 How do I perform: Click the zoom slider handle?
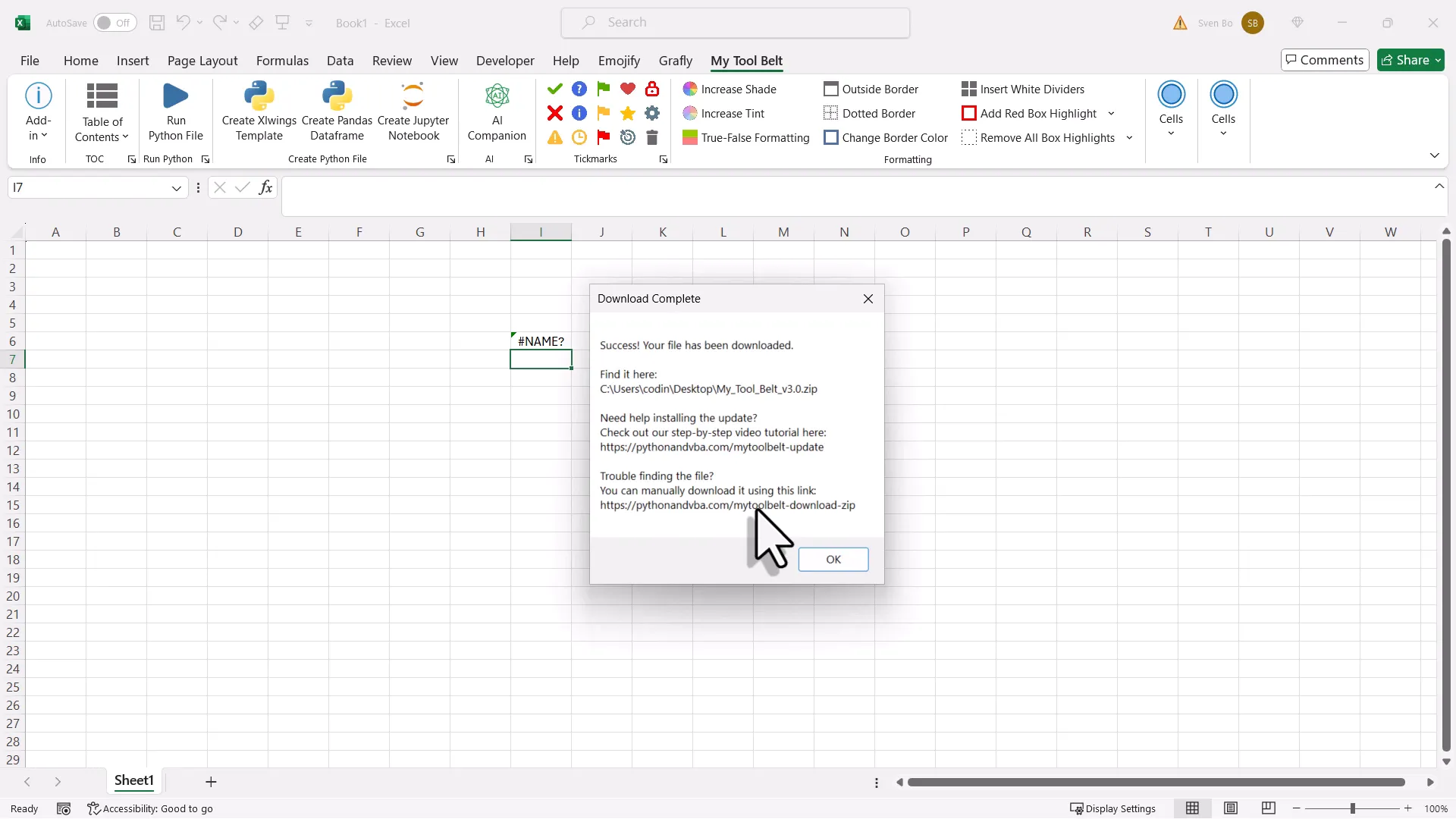[1352, 808]
